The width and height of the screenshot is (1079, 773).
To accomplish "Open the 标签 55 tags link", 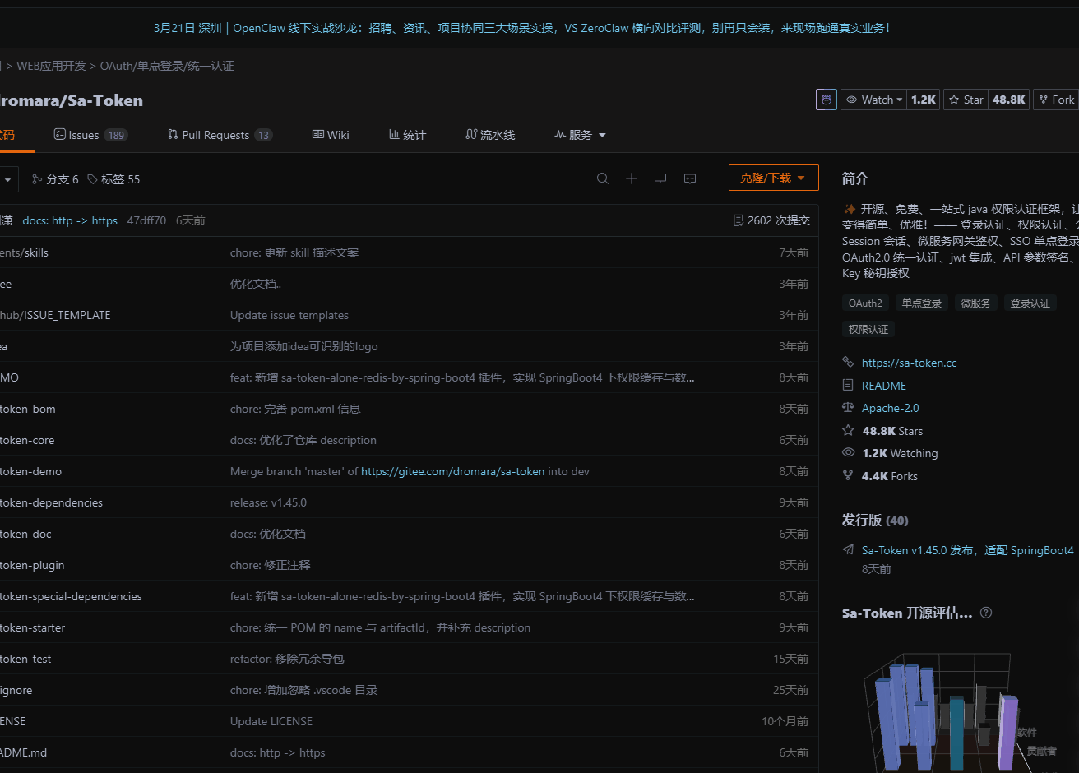I will click(114, 179).
